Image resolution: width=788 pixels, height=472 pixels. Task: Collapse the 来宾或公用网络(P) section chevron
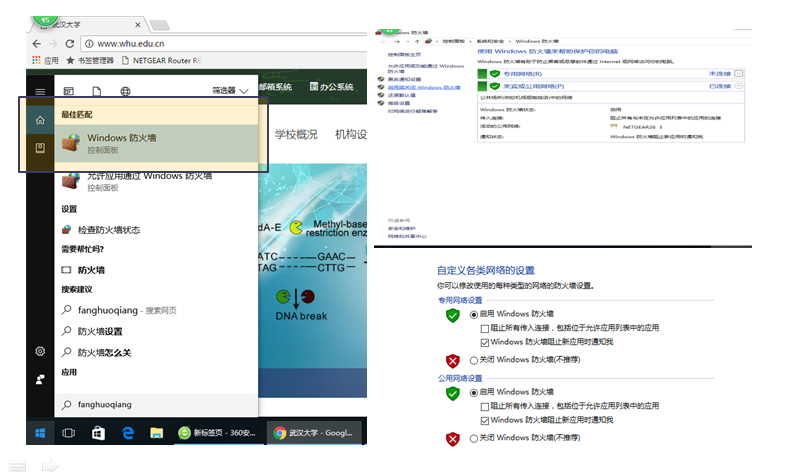point(738,86)
